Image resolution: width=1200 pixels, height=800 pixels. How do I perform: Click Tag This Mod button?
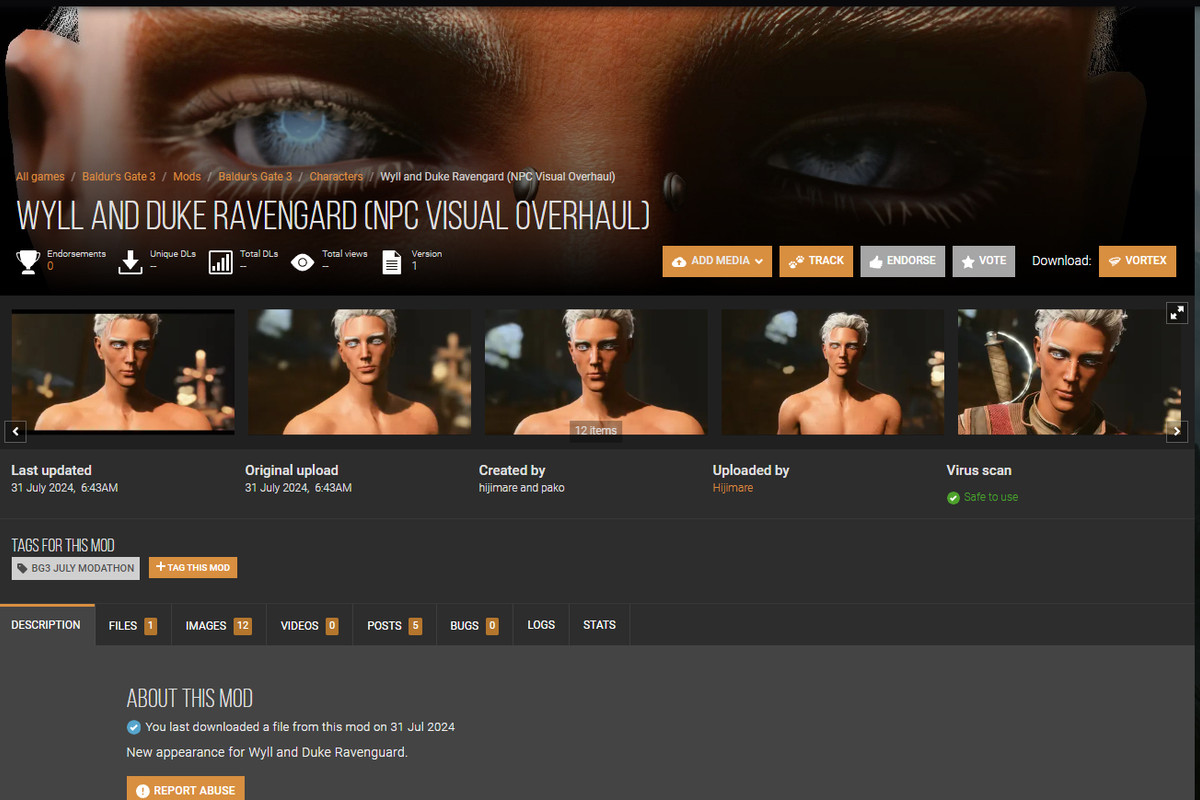point(193,567)
